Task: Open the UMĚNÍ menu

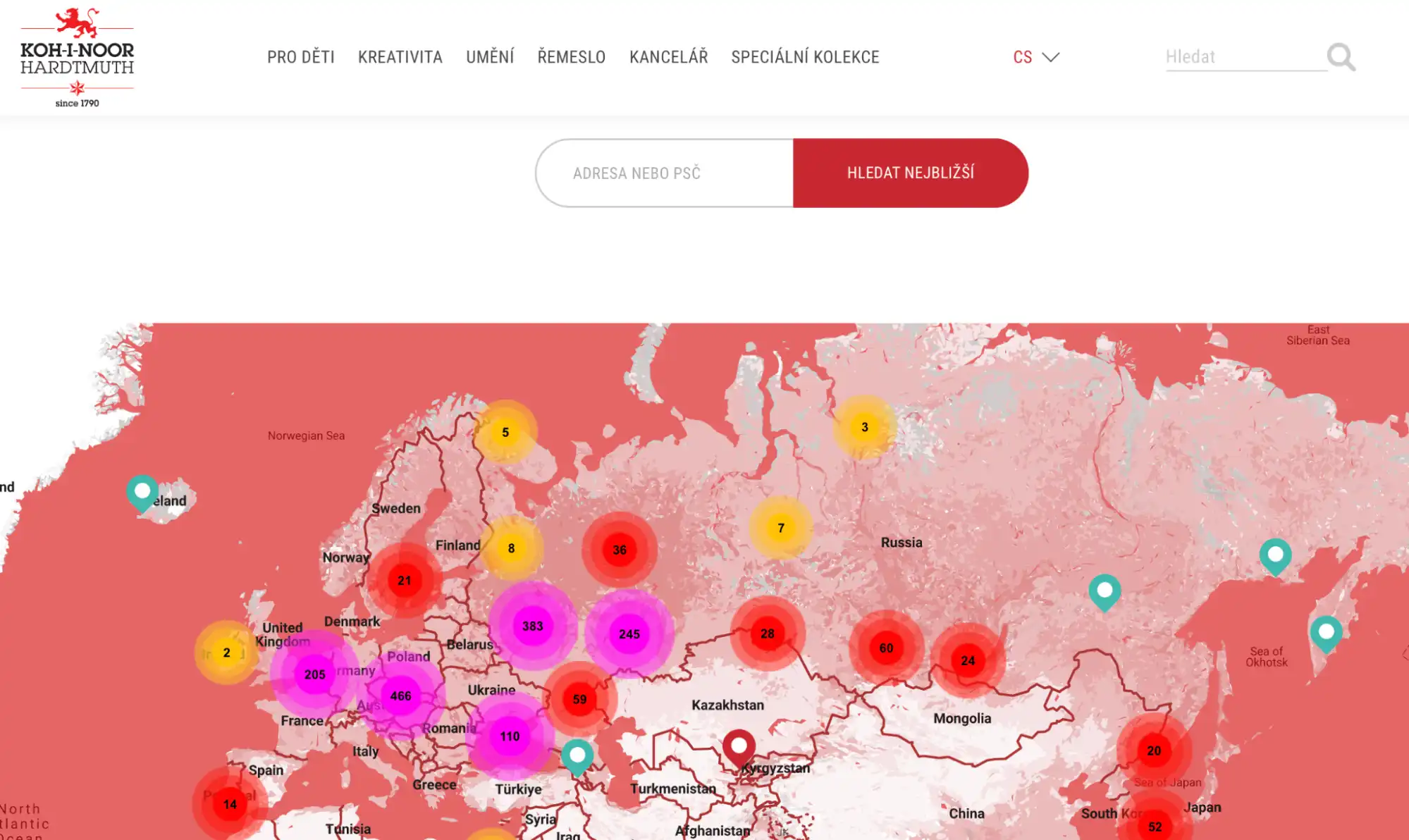Action: click(x=490, y=57)
